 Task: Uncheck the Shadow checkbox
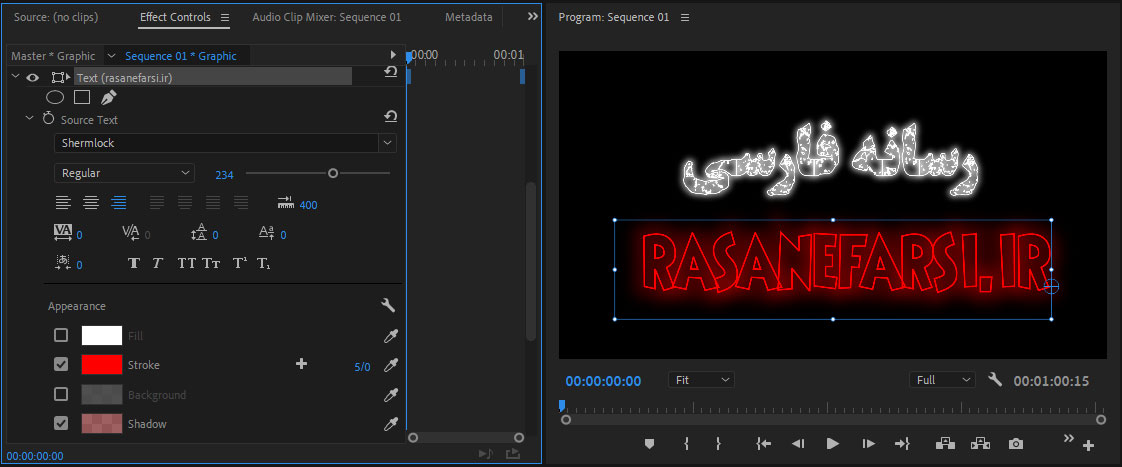(62, 423)
